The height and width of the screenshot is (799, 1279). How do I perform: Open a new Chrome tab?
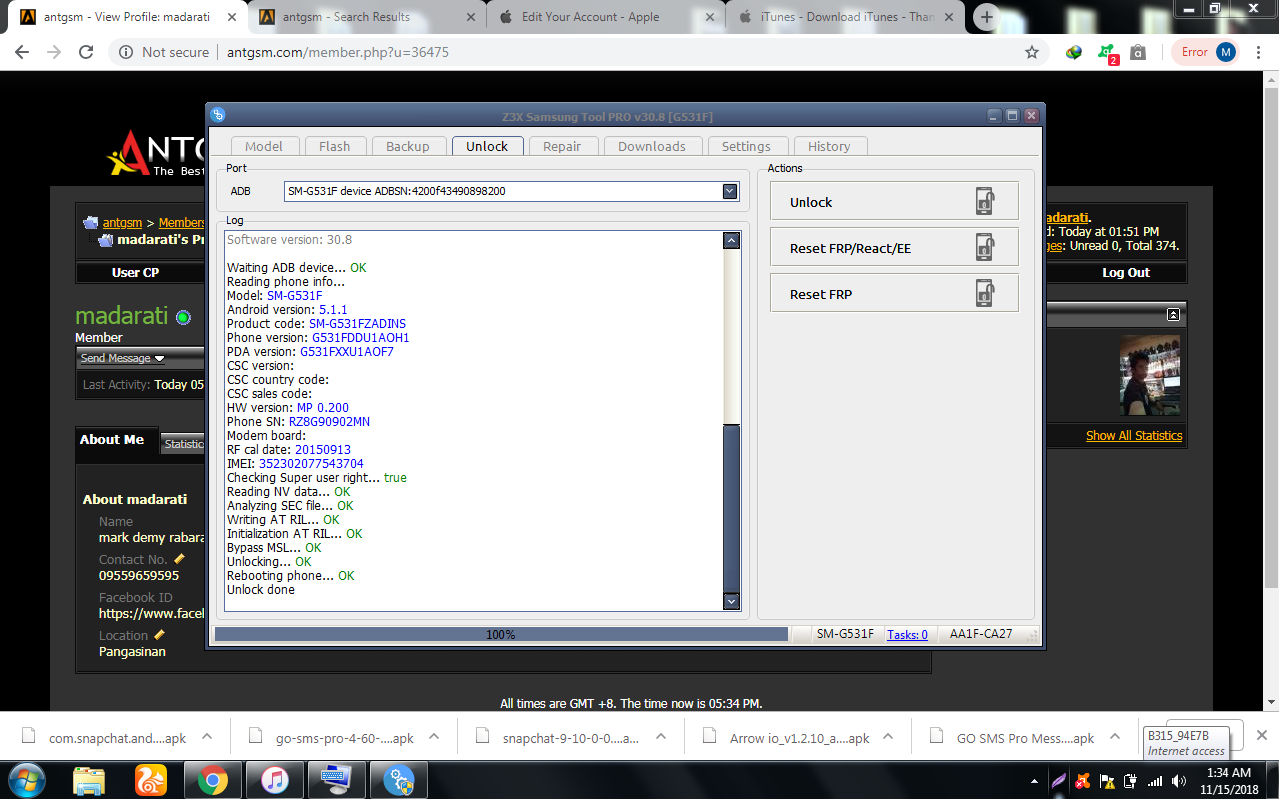987,17
